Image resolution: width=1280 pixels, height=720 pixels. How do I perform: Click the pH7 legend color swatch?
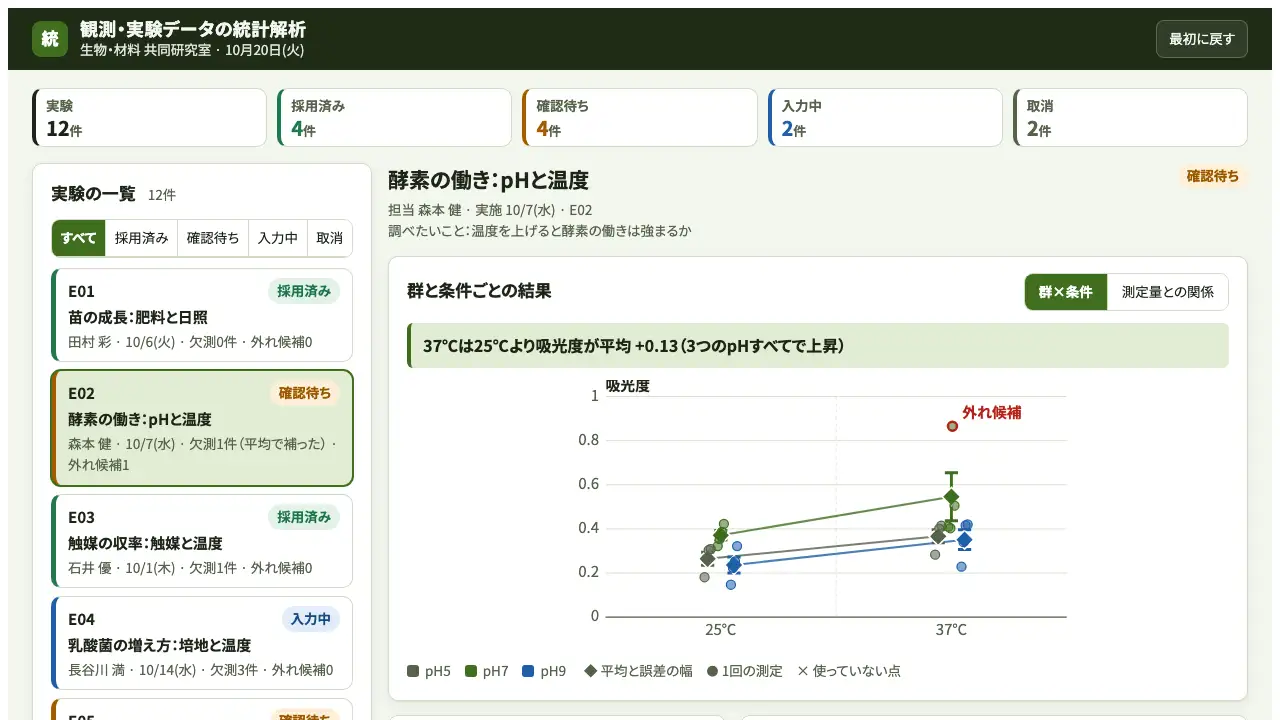[x=471, y=671]
